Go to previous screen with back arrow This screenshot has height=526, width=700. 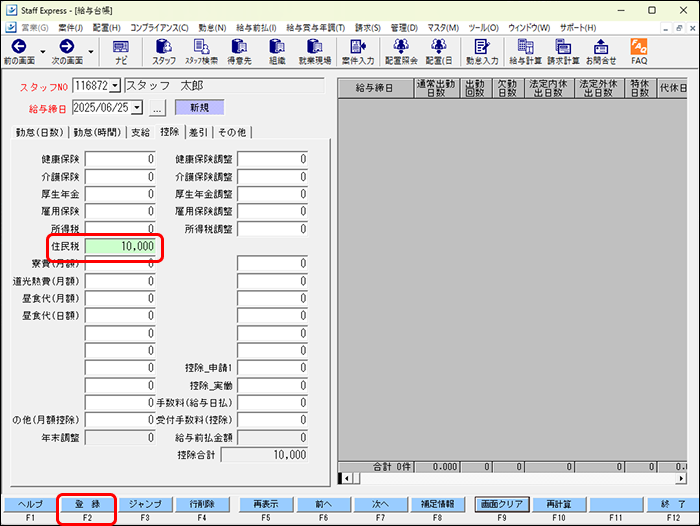point(19,52)
